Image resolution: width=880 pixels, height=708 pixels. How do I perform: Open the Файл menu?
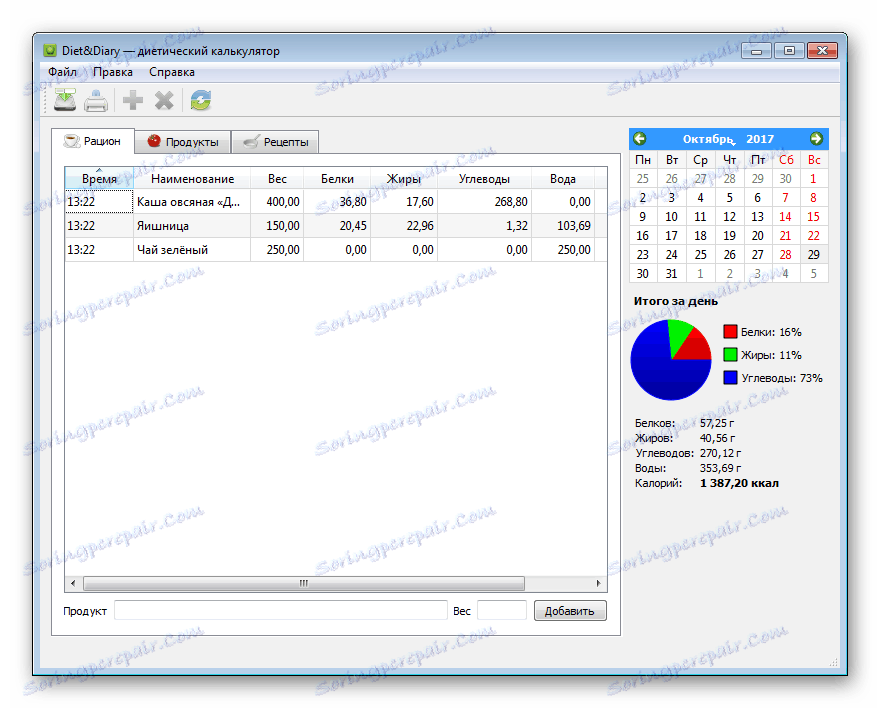(x=62, y=72)
